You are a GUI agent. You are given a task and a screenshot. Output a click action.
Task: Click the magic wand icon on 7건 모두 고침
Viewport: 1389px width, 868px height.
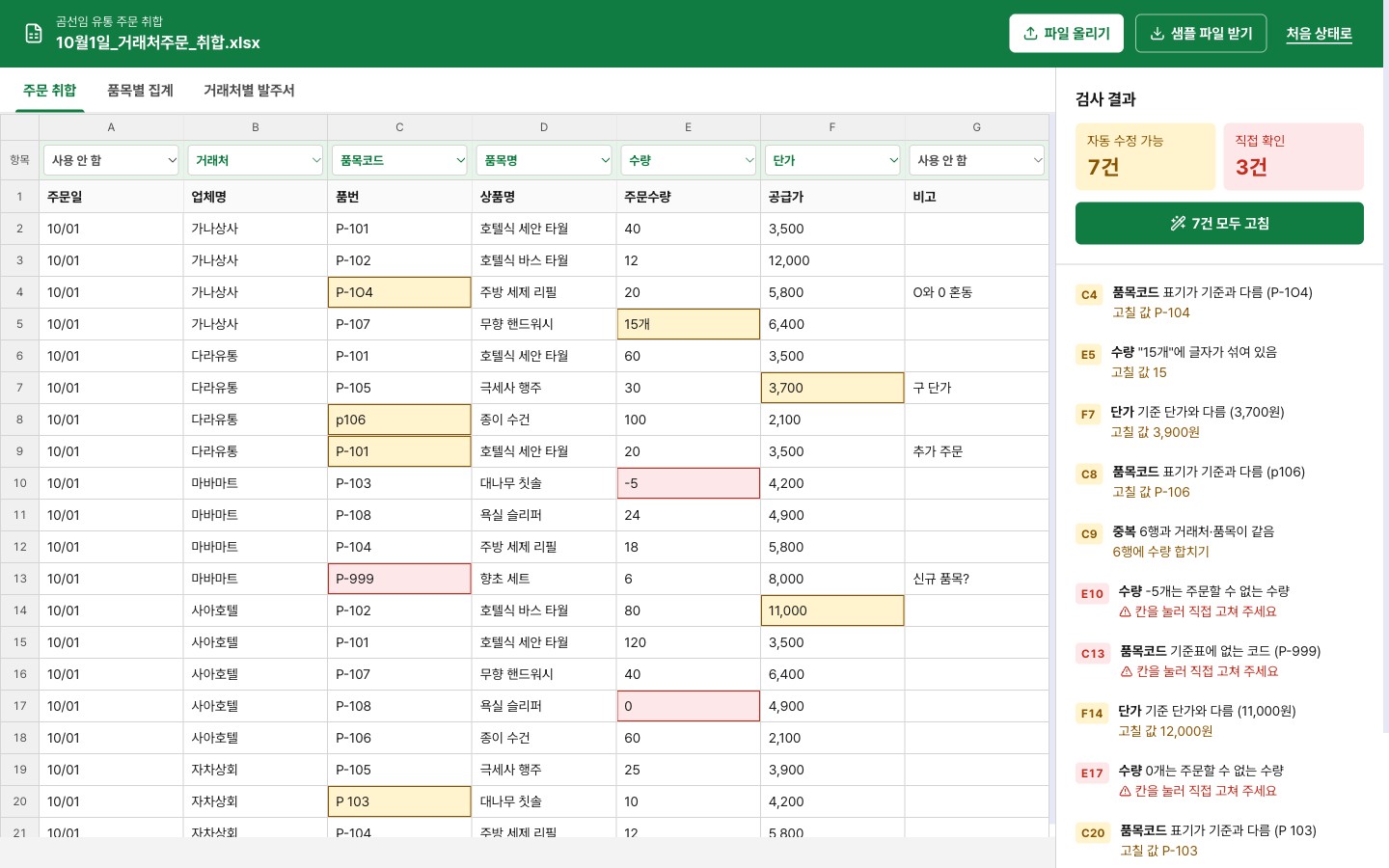pyautogui.click(x=1178, y=224)
